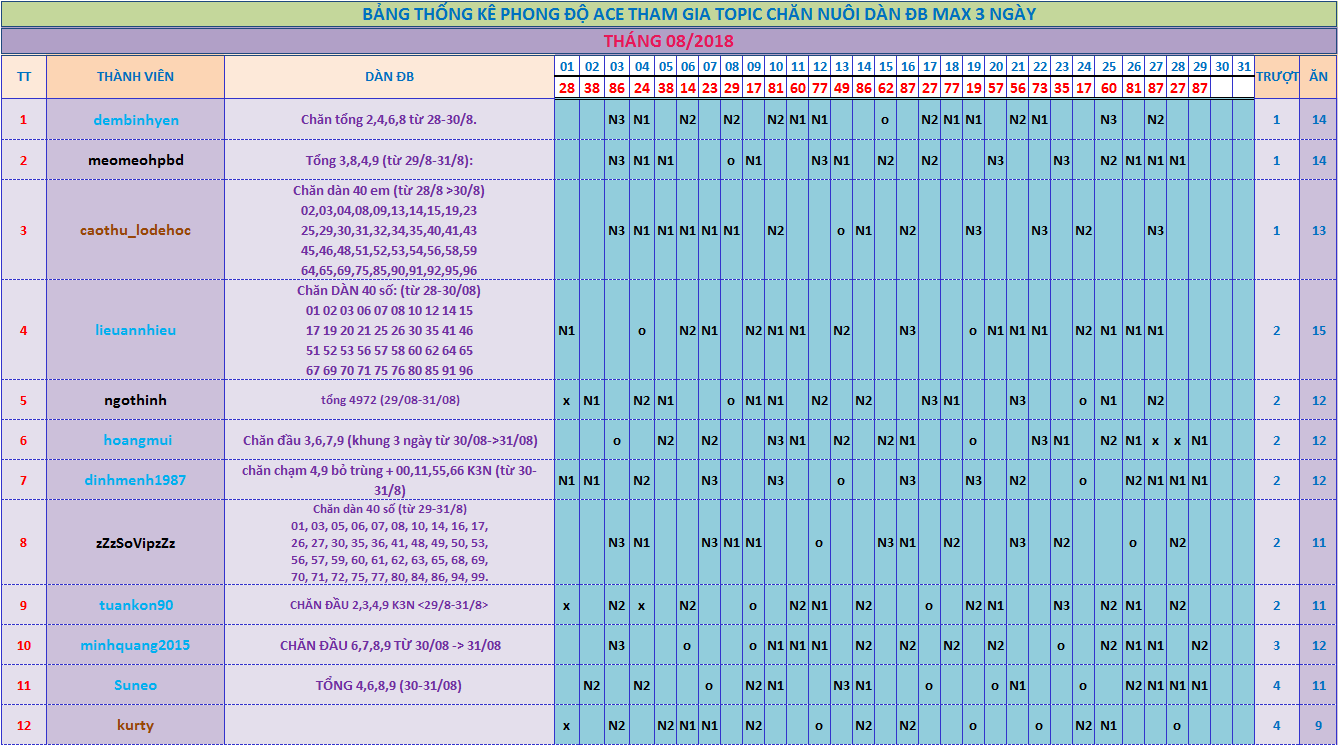
Task: Select 'Chăn đầu 3,6,7,9' cell of hoangmui
Action: 390,440
